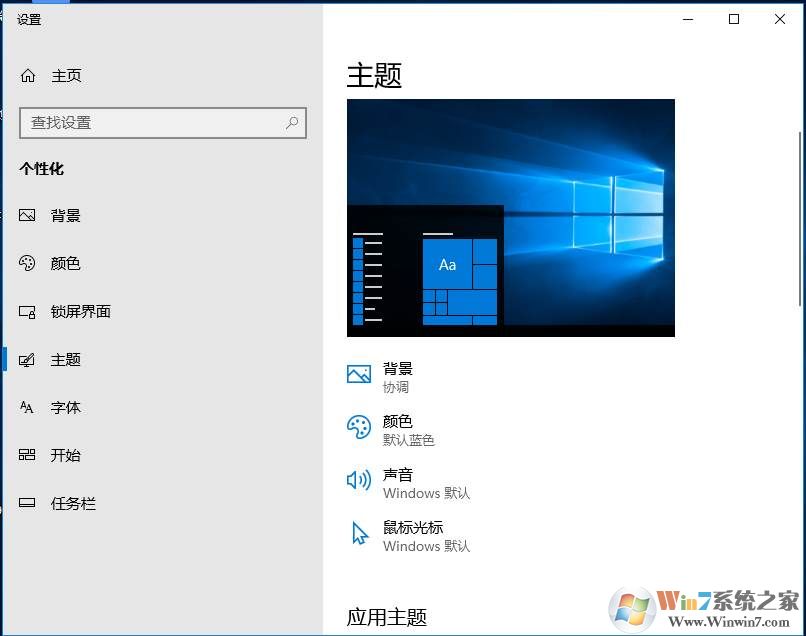Close the 设置 window
This screenshot has width=806, height=636.
(780, 20)
